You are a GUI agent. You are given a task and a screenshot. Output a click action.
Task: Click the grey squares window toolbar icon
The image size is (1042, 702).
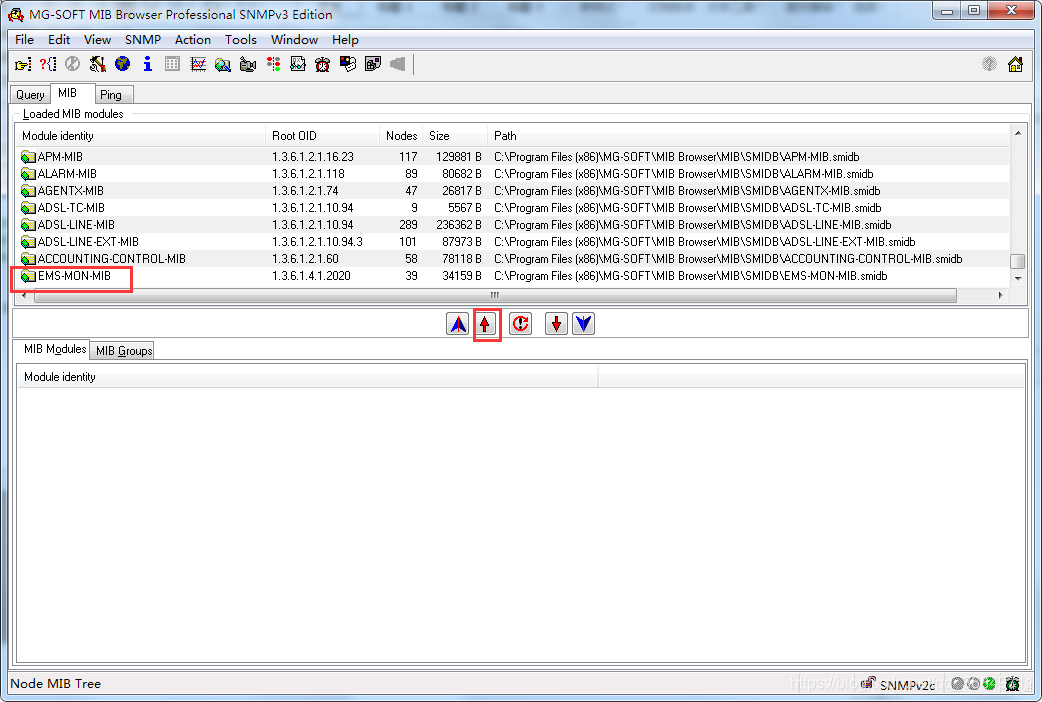[x=373, y=64]
